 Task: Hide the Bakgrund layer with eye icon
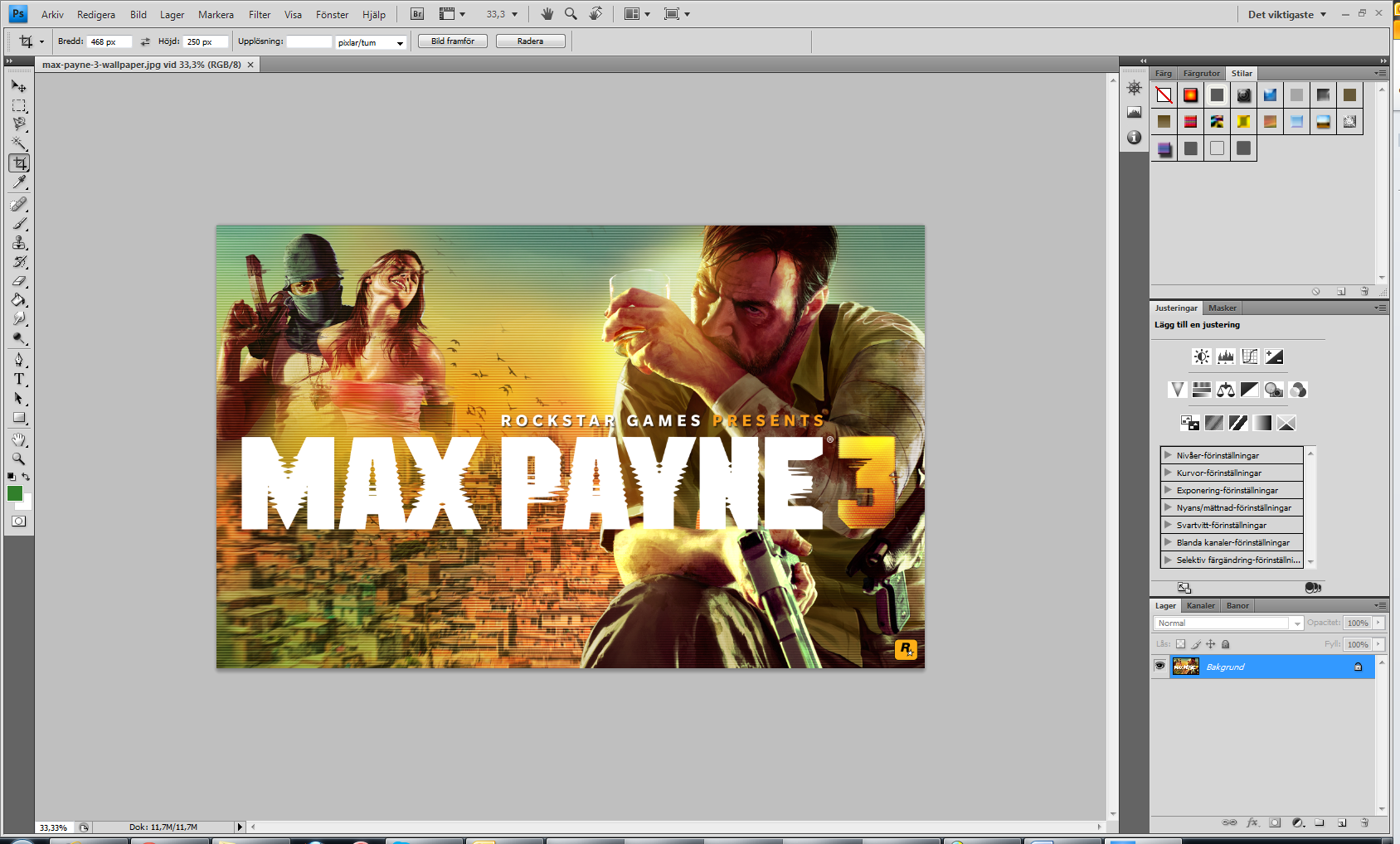pyautogui.click(x=1159, y=666)
